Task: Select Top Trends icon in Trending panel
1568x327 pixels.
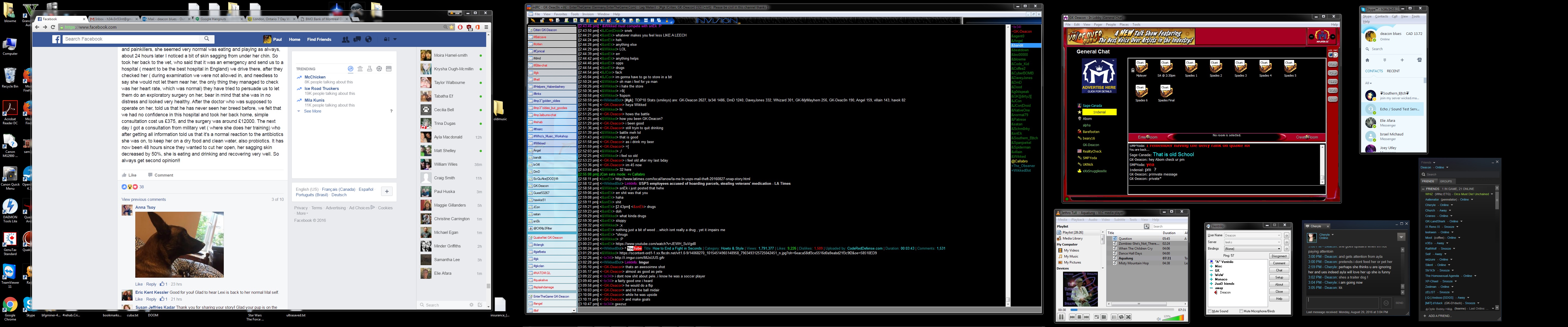Action: pos(351,69)
